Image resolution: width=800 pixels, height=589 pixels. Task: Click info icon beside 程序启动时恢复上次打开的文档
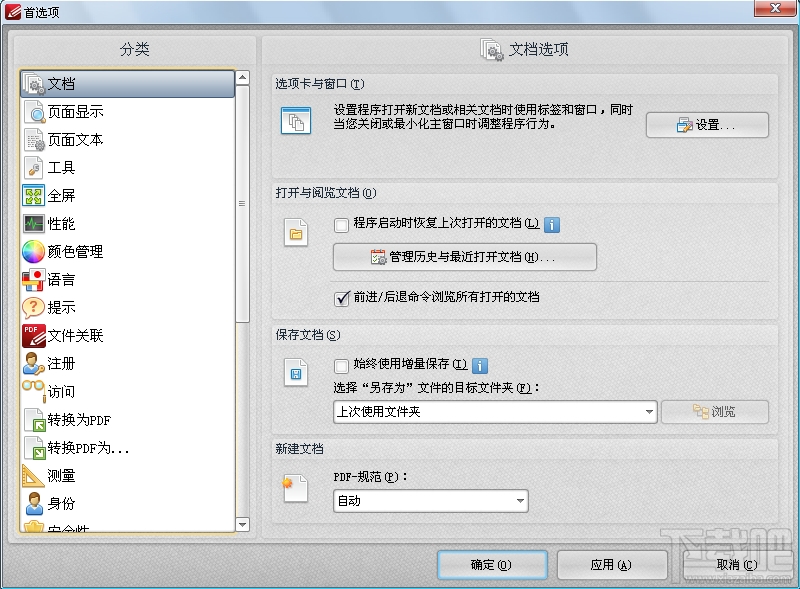tap(552, 225)
